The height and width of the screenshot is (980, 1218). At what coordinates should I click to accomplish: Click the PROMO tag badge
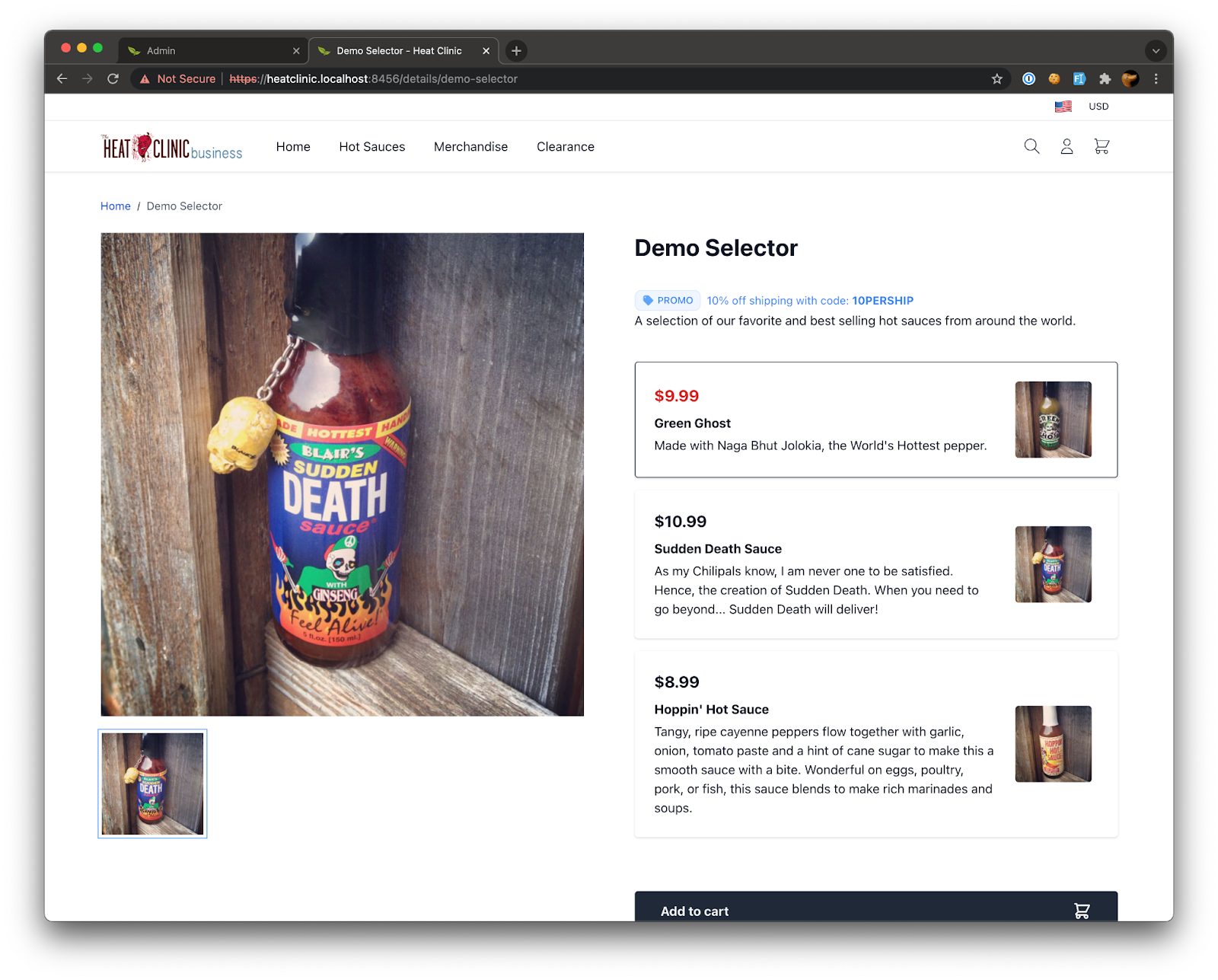pyautogui.click(x=668, y=301)
